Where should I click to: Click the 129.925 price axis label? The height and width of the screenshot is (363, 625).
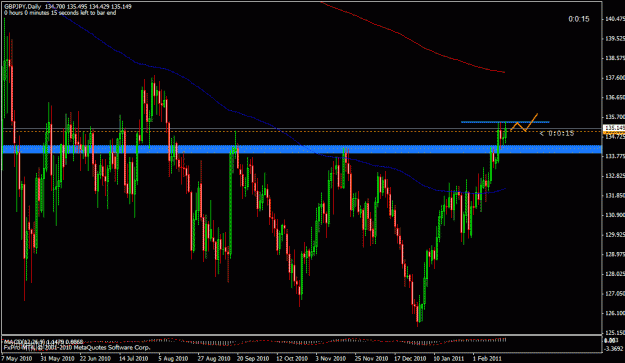pos(615,235)
